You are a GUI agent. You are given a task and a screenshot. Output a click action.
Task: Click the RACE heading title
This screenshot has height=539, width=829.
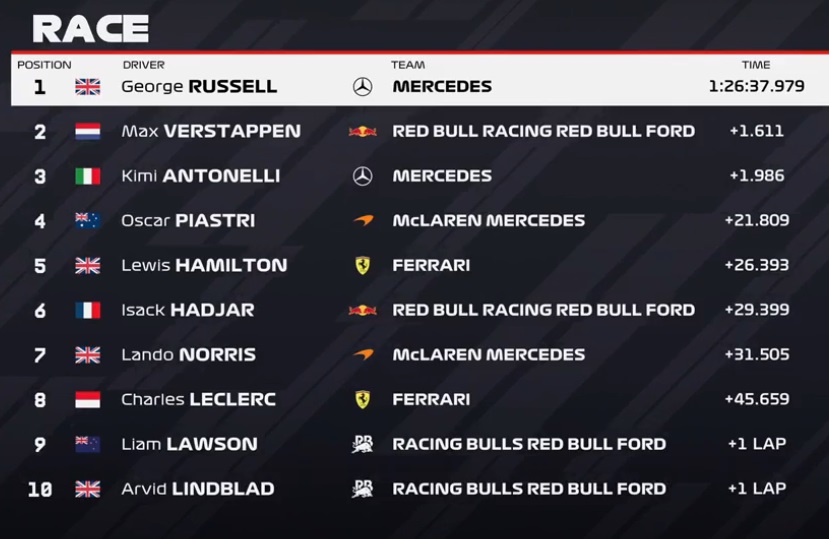click(90, 29)
